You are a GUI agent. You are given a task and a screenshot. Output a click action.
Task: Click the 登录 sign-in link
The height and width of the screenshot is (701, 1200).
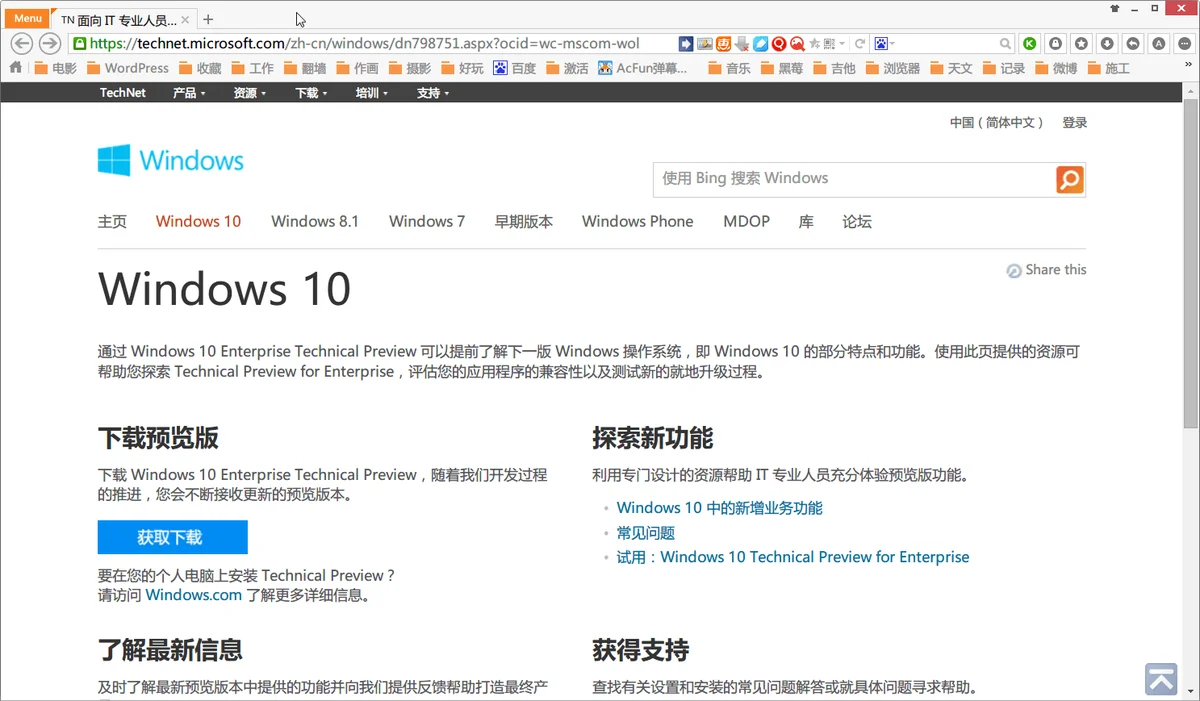(1075, 123)
